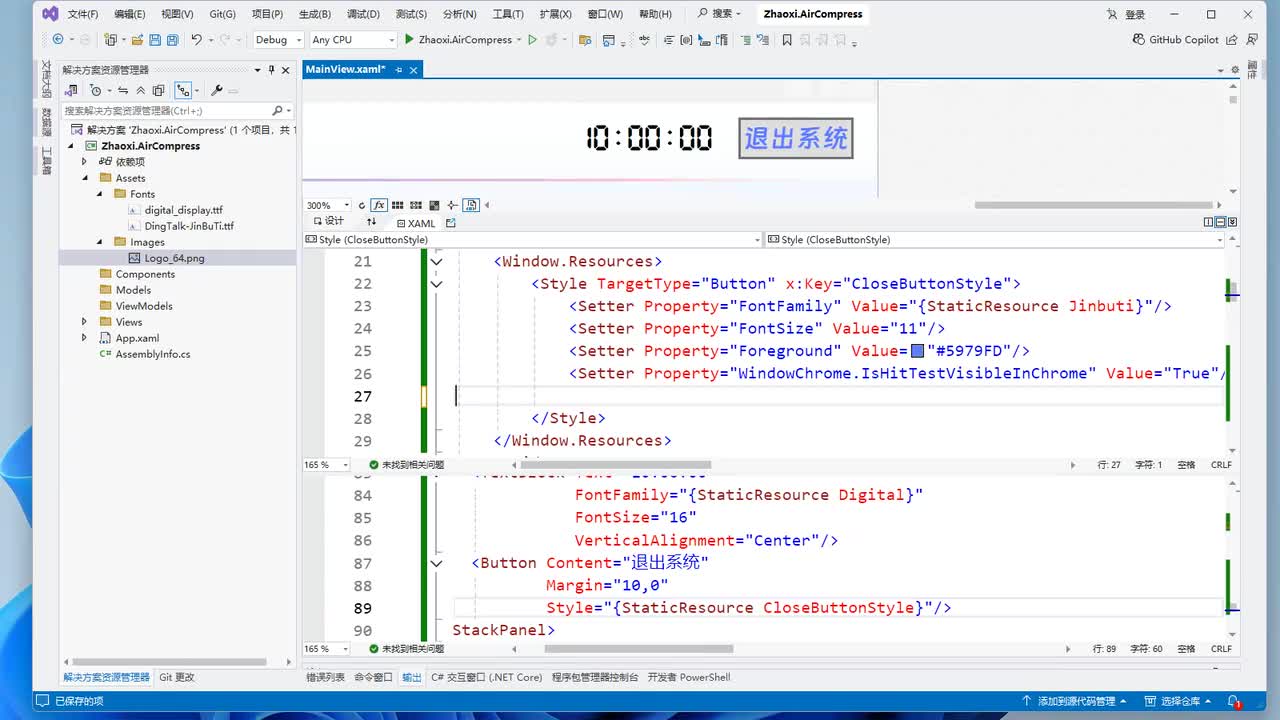
Task: Toggle the fx effects button in designer bar
Action: click(379, 205)
